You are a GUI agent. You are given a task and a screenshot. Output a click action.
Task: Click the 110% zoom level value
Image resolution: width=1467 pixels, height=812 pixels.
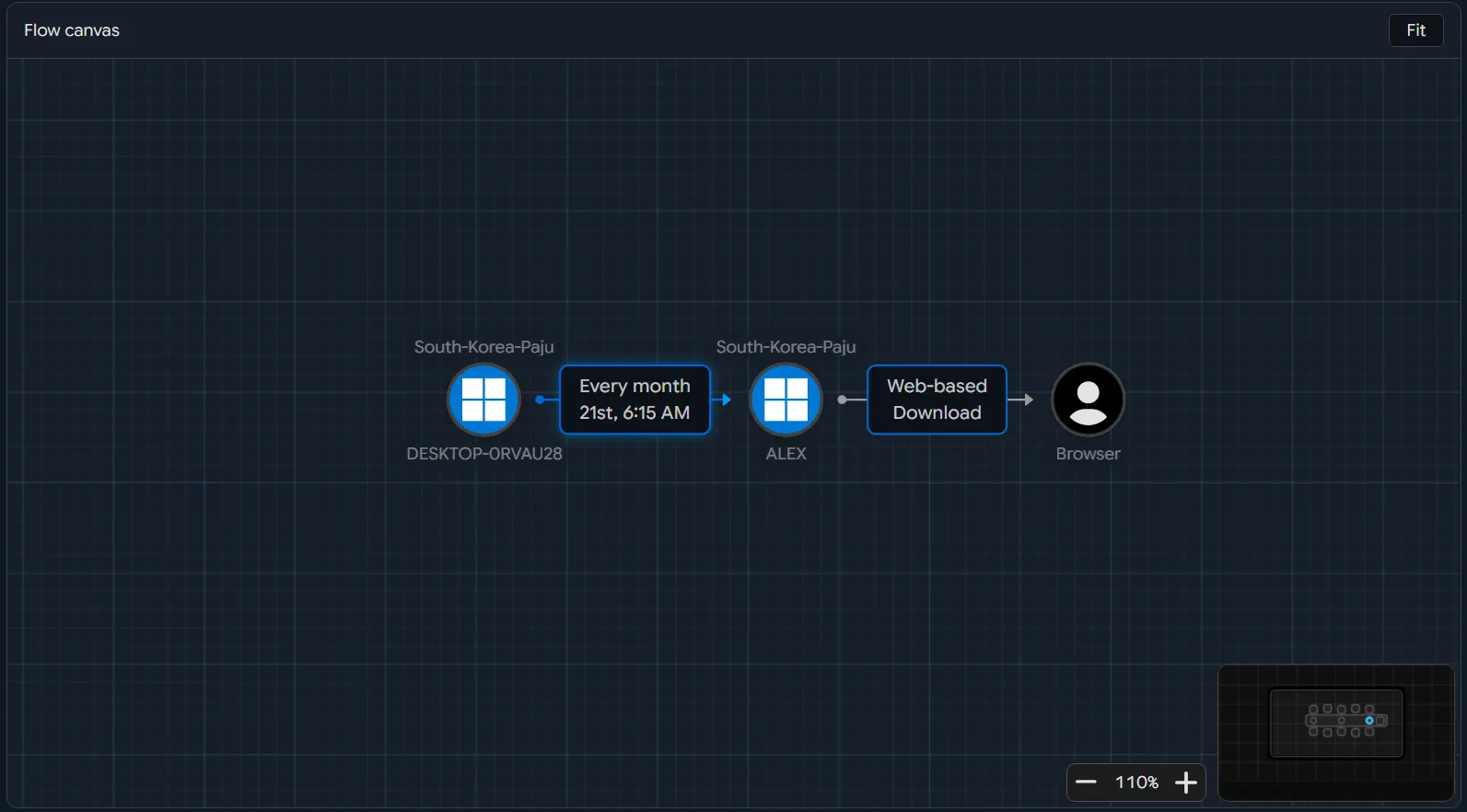(x=1136, y=783)
